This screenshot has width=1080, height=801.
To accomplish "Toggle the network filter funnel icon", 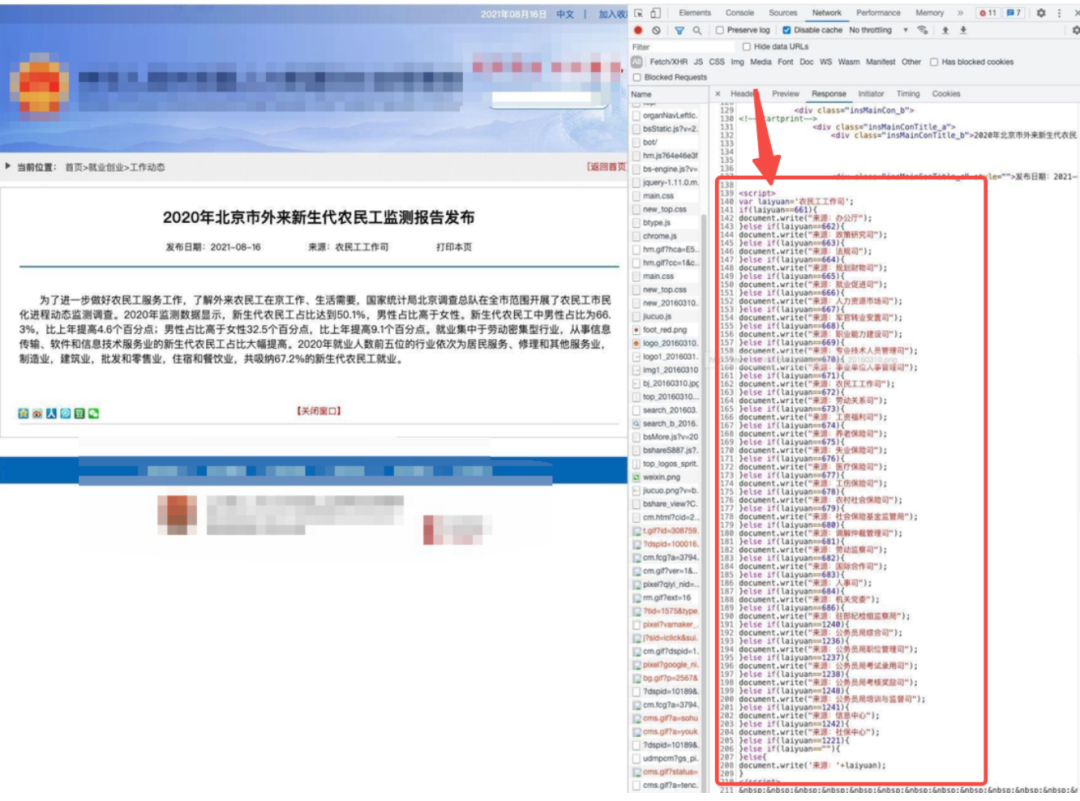I will 679,30.
